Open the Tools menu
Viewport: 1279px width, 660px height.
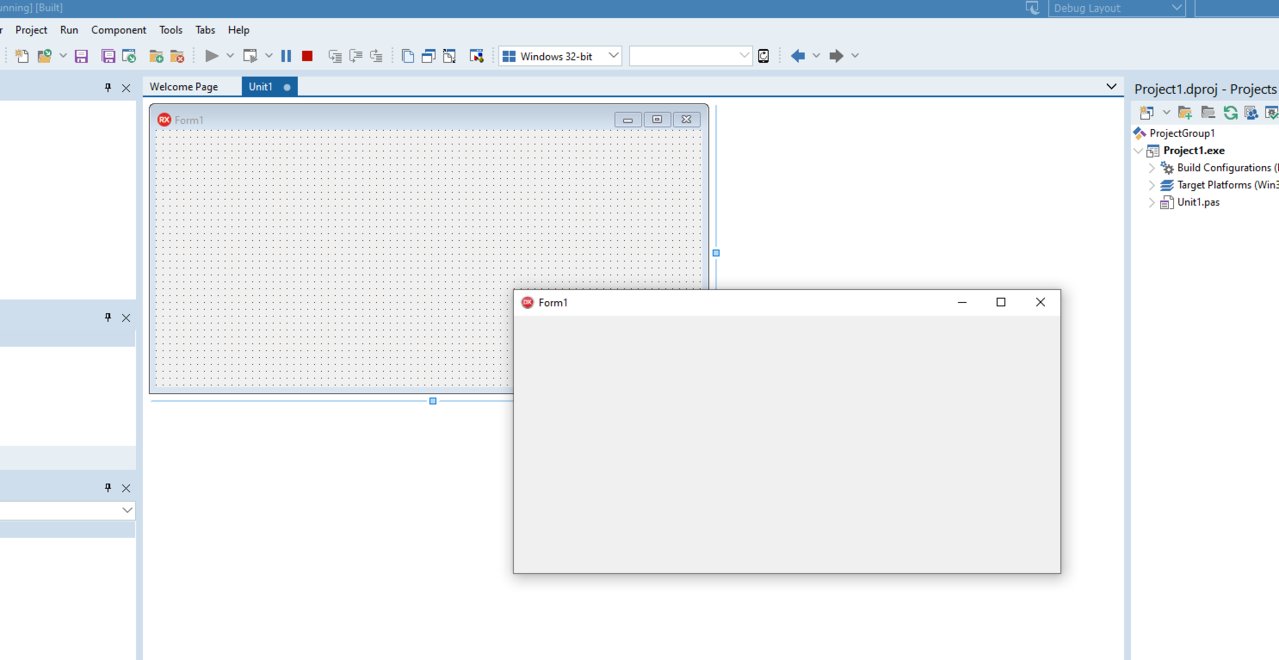(171, 30)
